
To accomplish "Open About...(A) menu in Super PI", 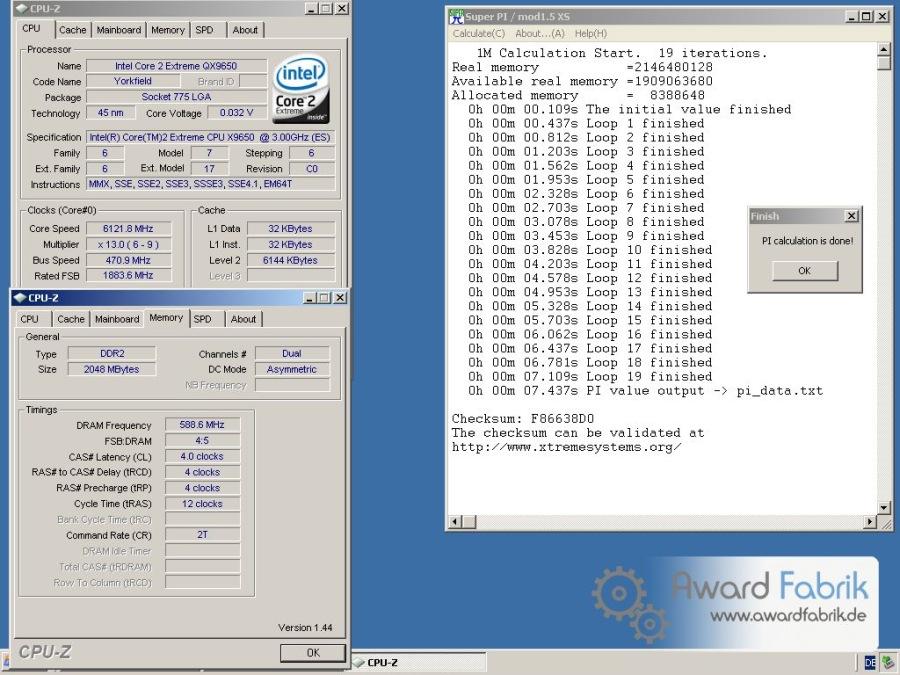I will (x=540, y=34).
